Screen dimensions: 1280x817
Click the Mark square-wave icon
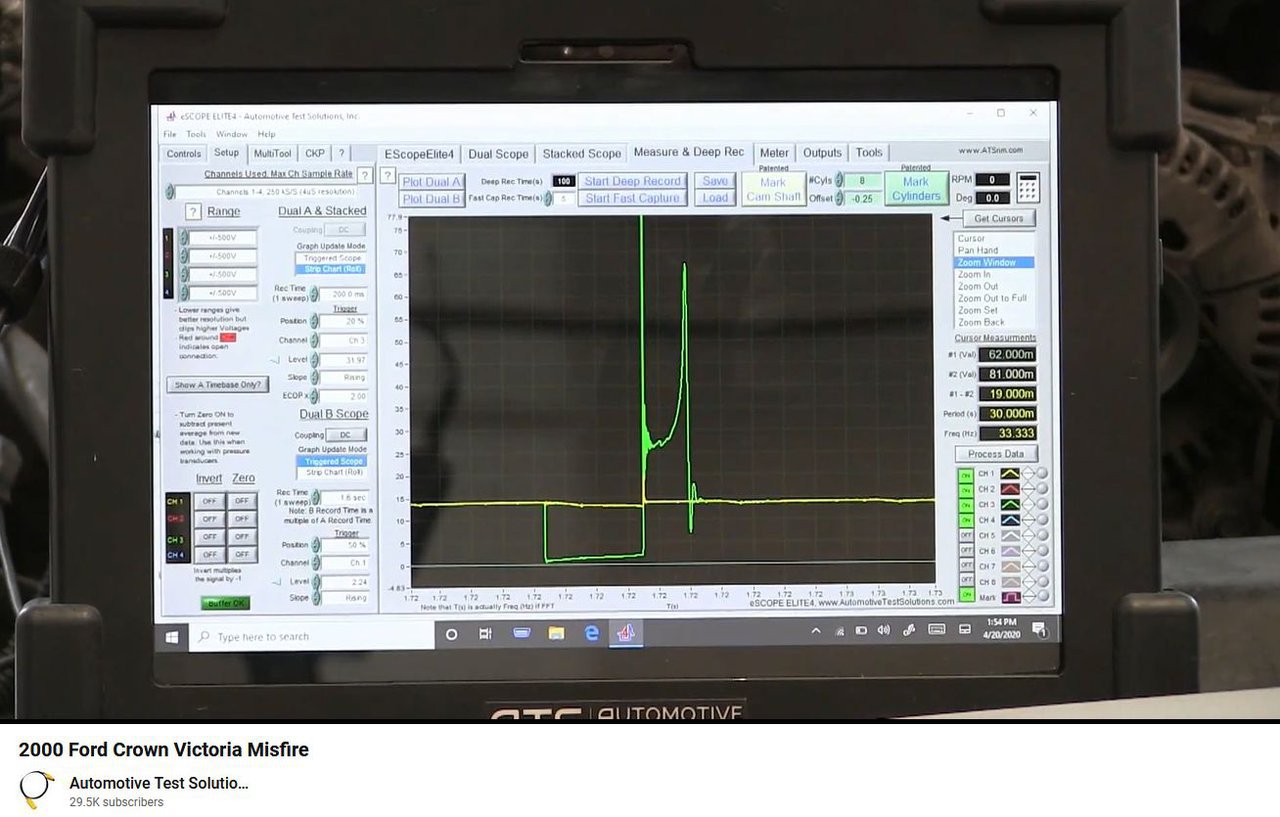(x=1011, y=596)
